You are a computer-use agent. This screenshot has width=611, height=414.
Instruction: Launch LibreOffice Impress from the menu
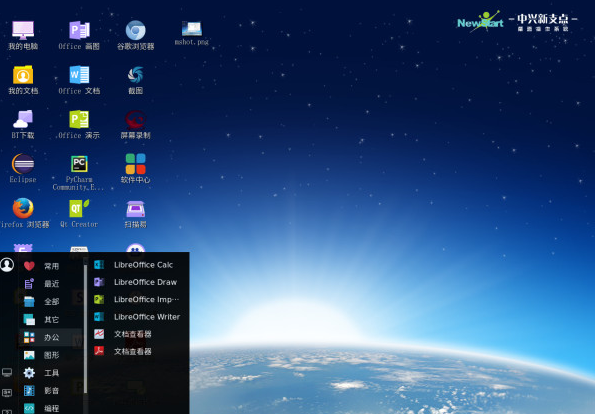(138, 299)
